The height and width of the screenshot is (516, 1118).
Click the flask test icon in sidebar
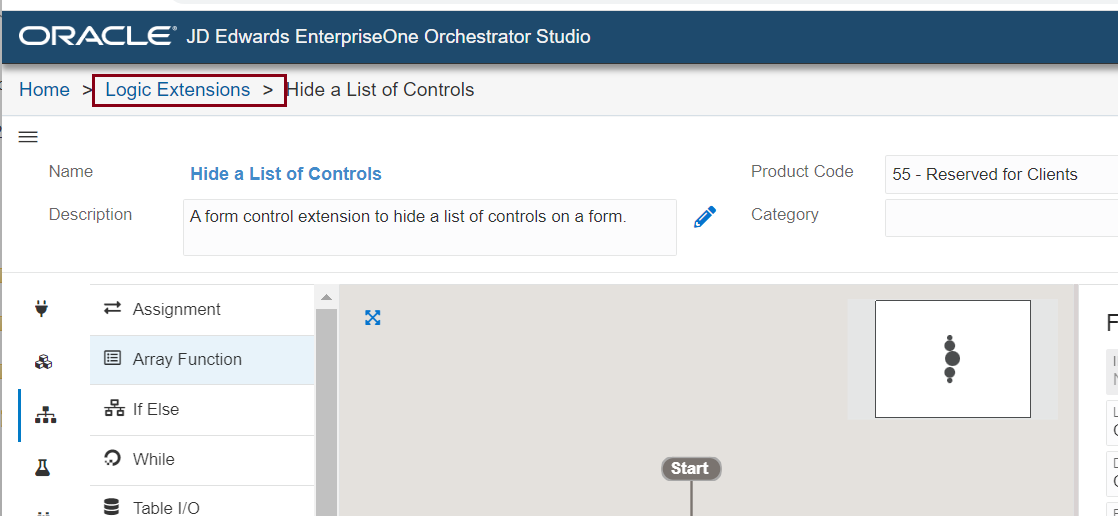42,467
